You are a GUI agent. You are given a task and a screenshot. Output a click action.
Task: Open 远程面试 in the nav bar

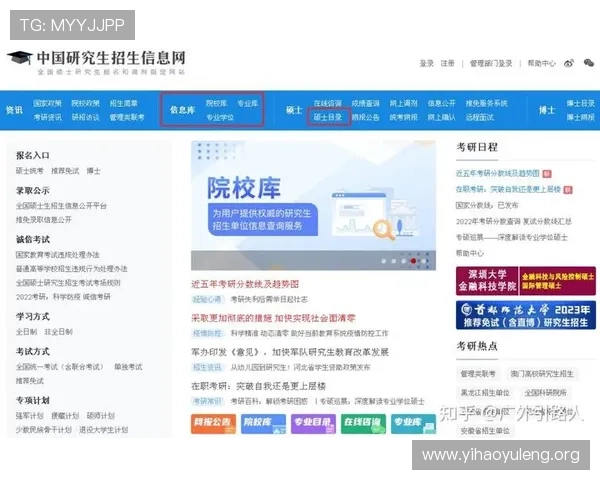click(x=479, y=117)
